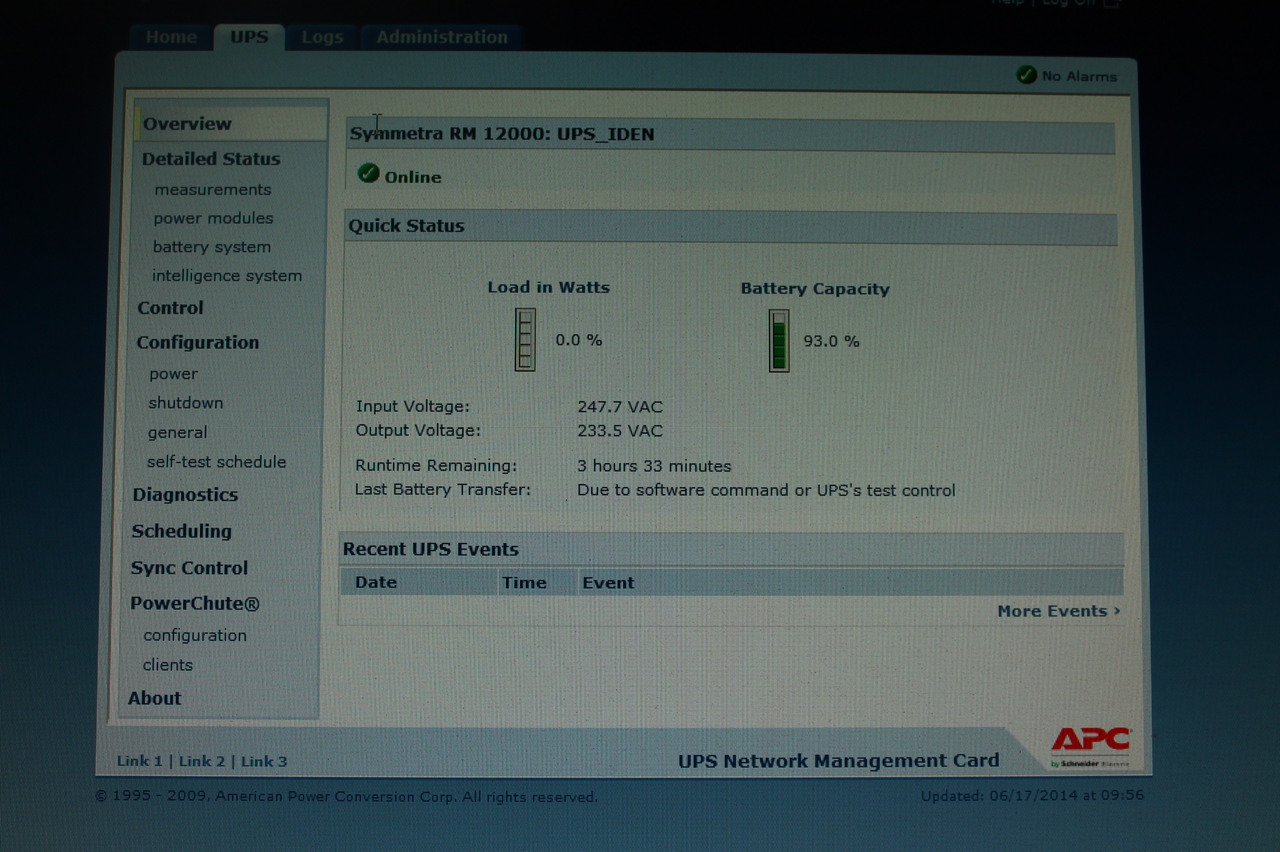This screenshot has height=852, width=1280.
Task: Click the Last Battery Transfer reason text
Action: pyautogui.click(x=766, y=490)
